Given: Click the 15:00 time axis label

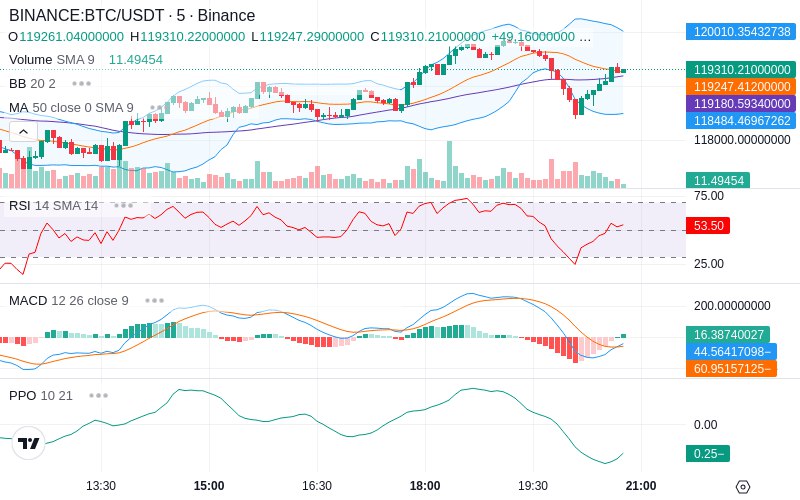Looking at the screenshot, I should click(x=209, y=486).
